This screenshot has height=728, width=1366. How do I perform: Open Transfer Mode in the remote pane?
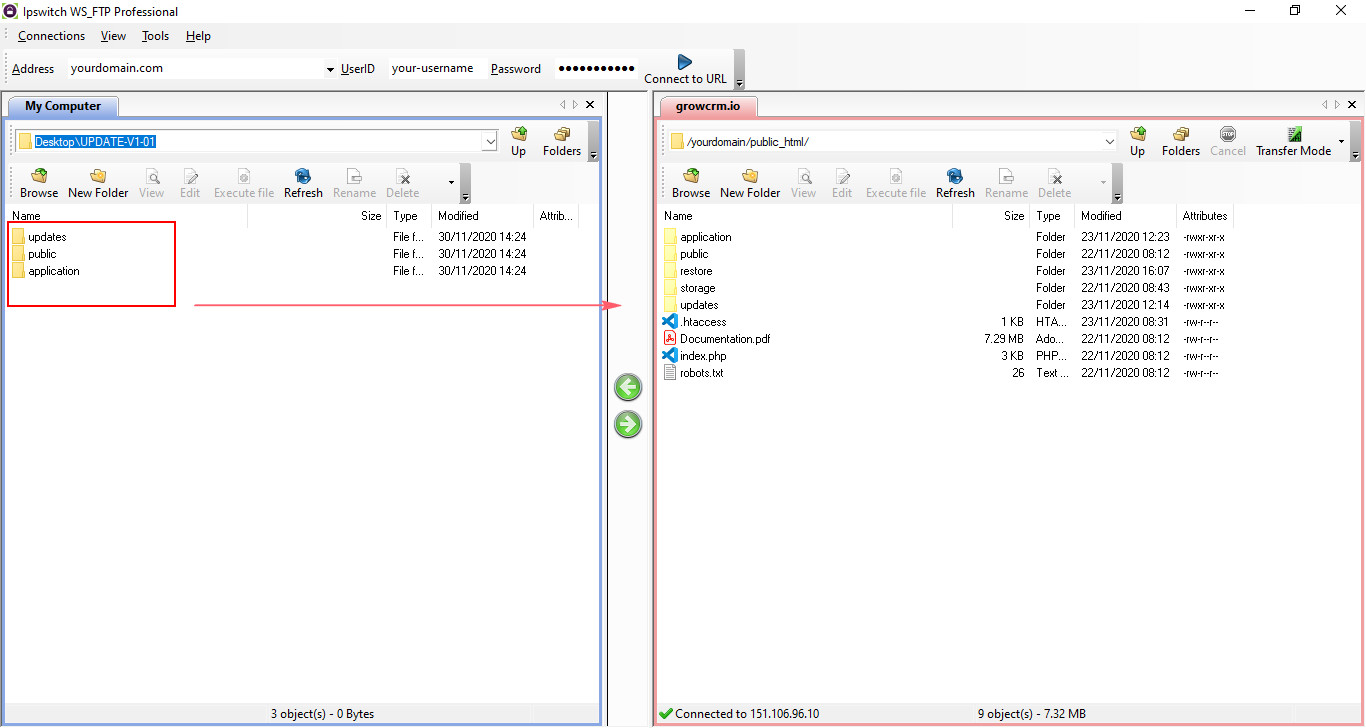point(1294,141)
